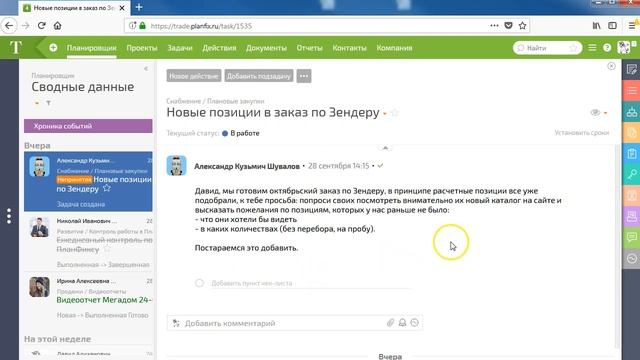Image resolution: width=640 pixels, height=360 pixels.
Task: Open the Снабжение / Плановые закупки breadcrumb
Action: (215, 101)
